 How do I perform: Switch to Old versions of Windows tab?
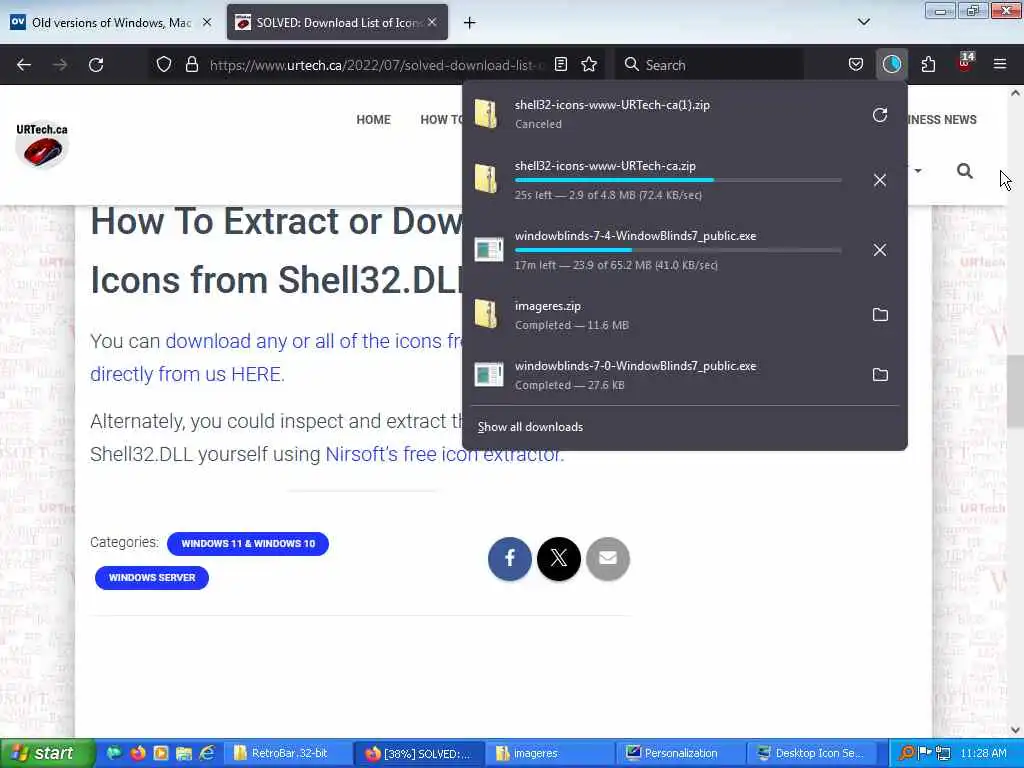(111, 23)
